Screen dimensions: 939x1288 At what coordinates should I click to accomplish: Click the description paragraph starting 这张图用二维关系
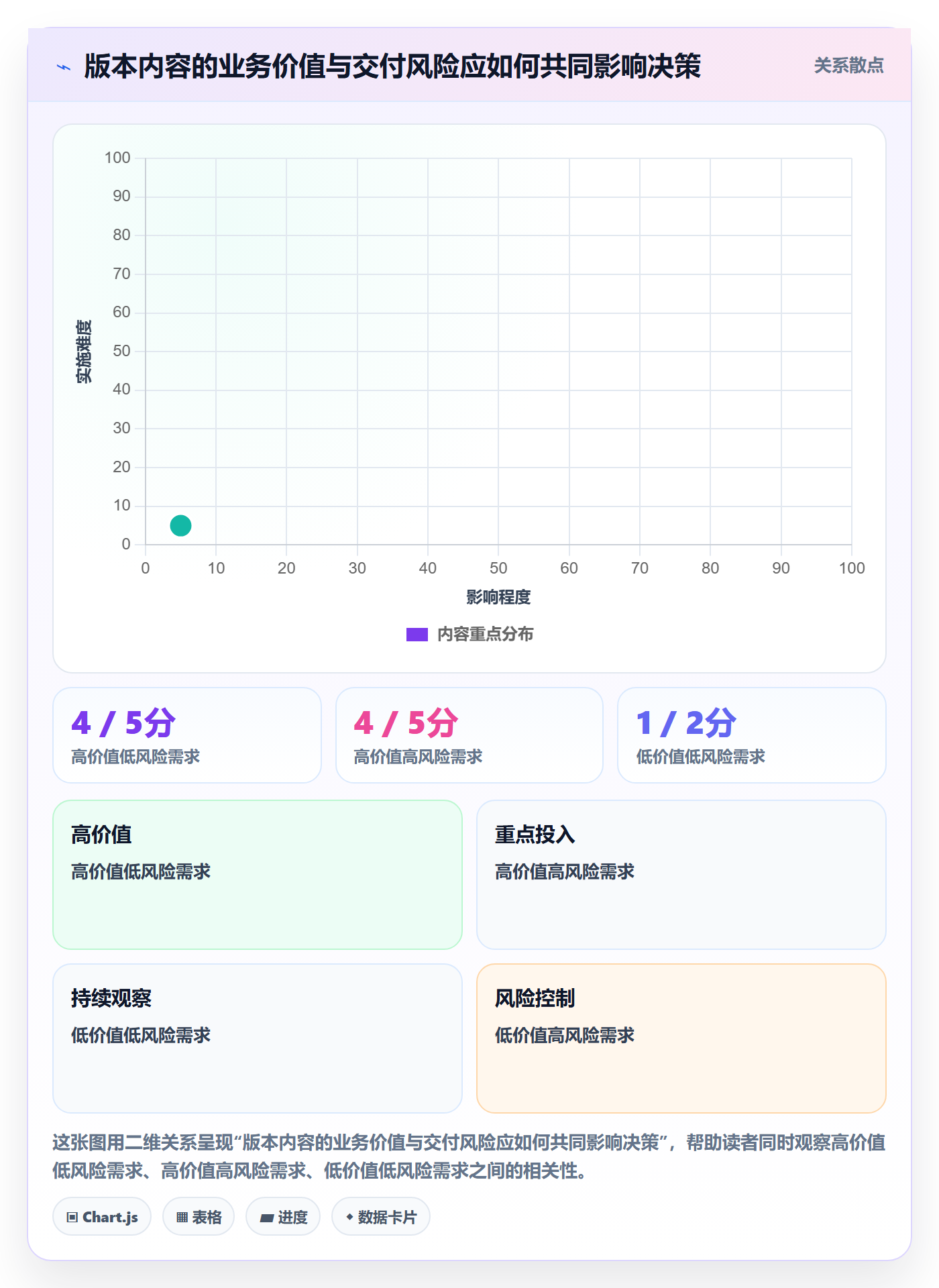click(x=469, y=1157)
